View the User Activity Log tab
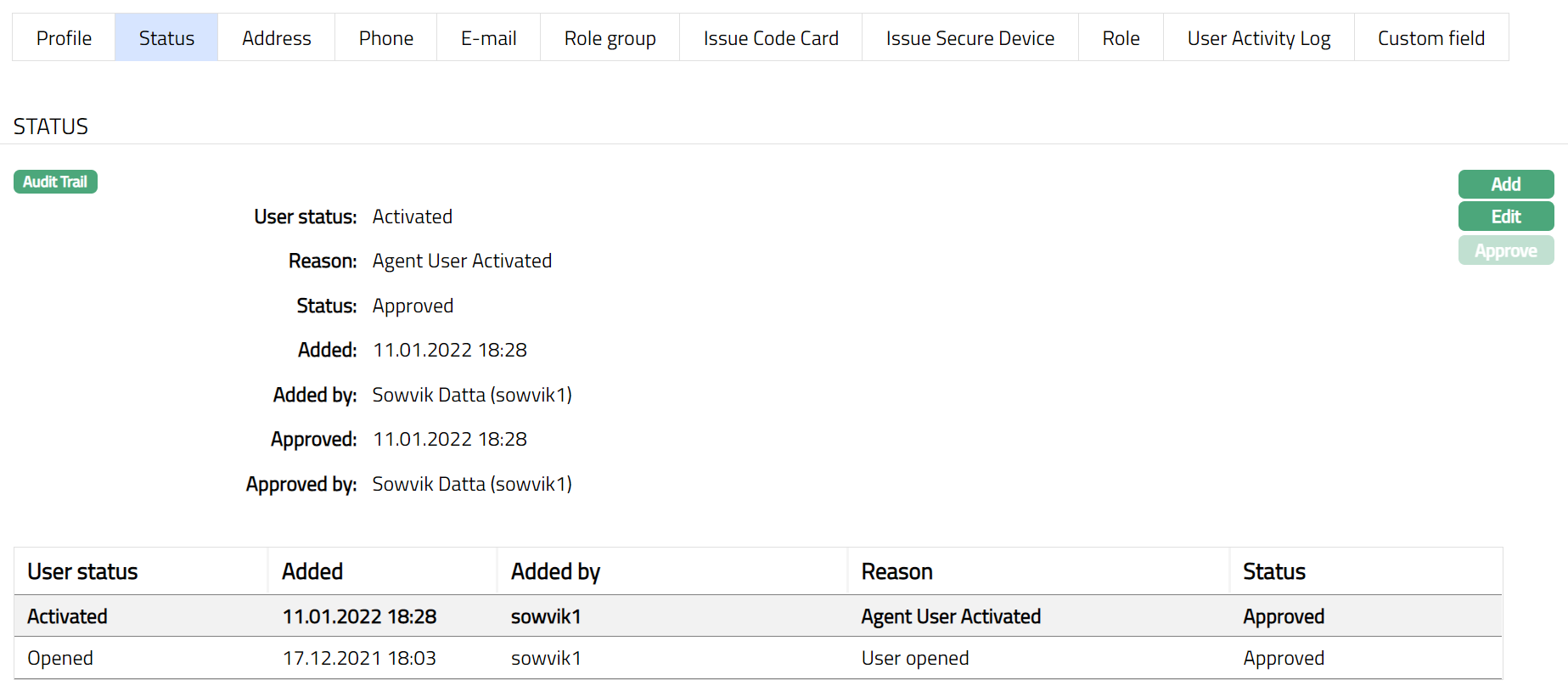Screen dimensions: 1568x697 (x=1258, y=38)
